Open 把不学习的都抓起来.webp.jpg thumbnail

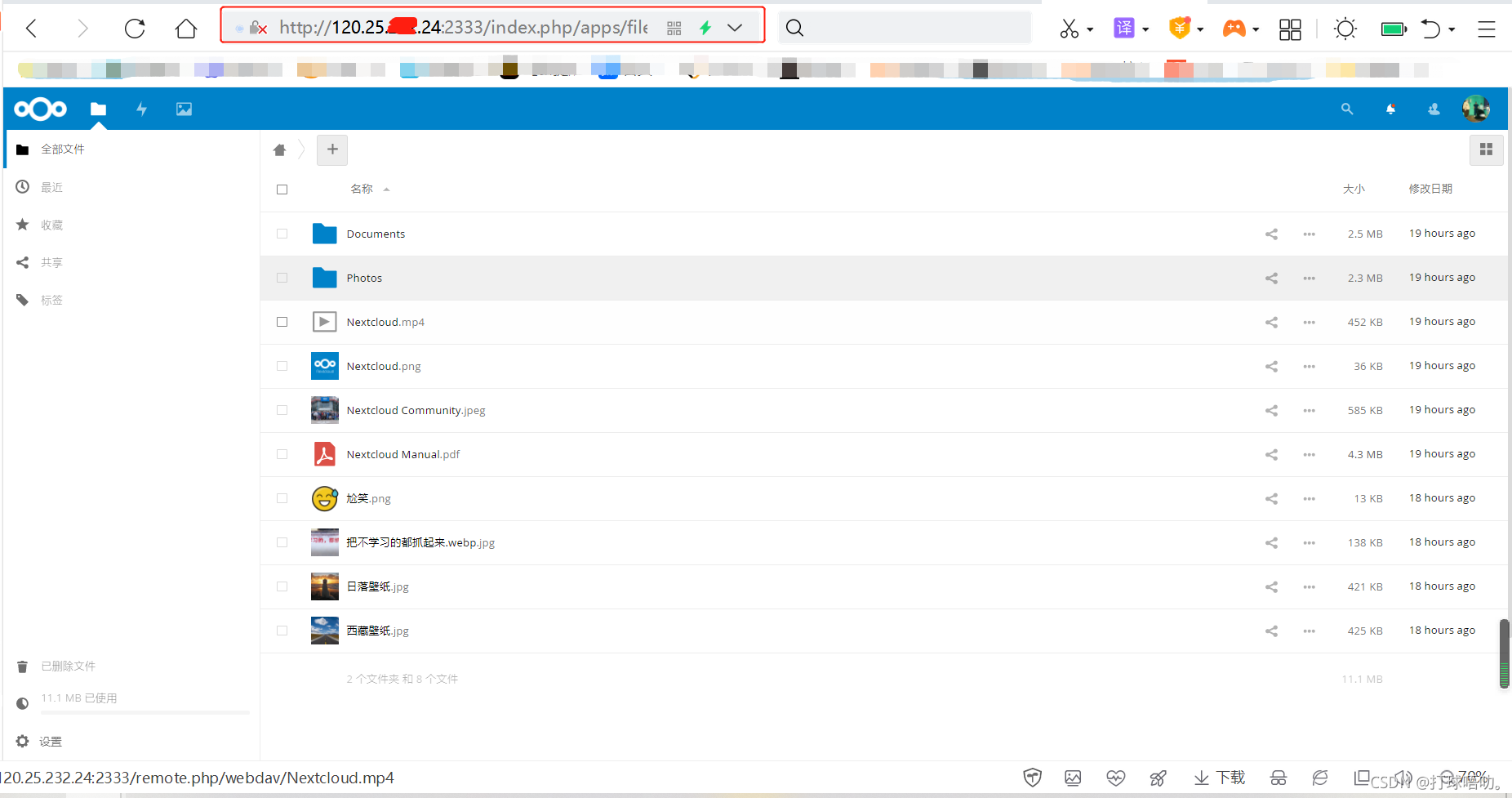click(x=325, y=542)
